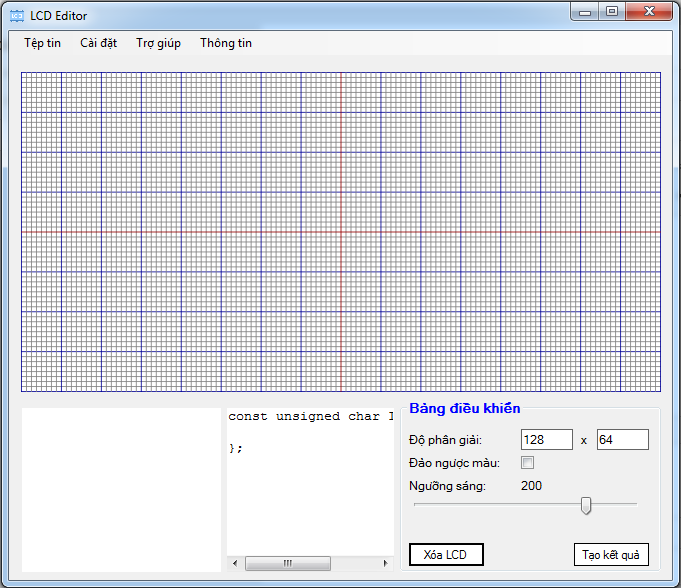681x588 pixels.
Task: Maximize the LCD Editor window
Action: tap(612, 12)
